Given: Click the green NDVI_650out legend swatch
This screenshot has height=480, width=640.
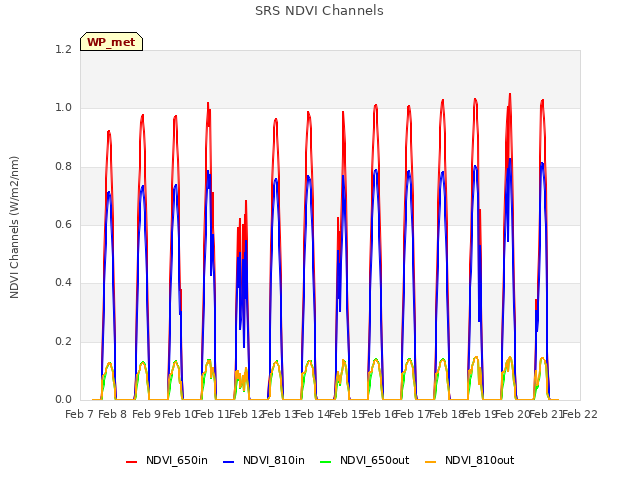Looking at the screenshot, I should [x=326, y=462].
